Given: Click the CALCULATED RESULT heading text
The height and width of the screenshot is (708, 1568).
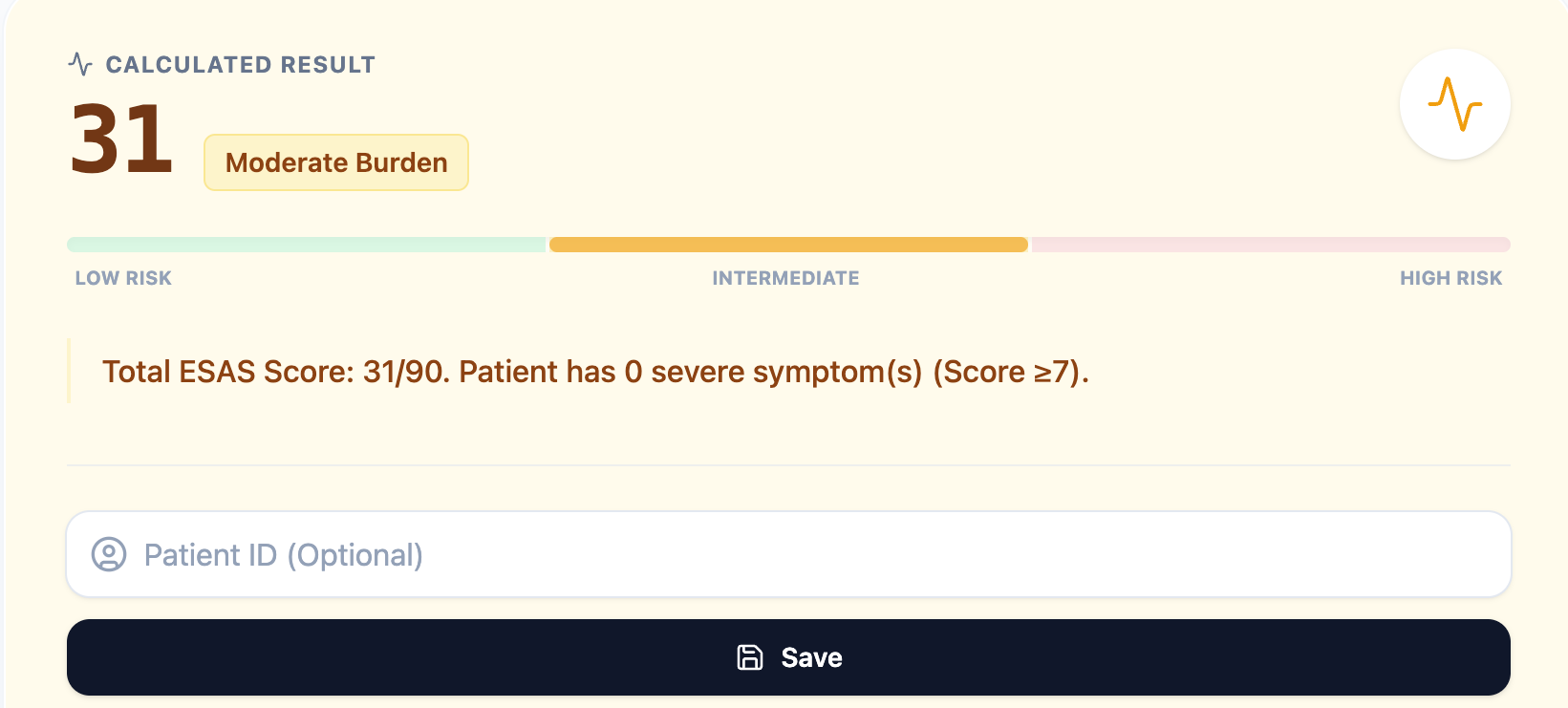Looking at the screenshot, I should tap(240, 65).
